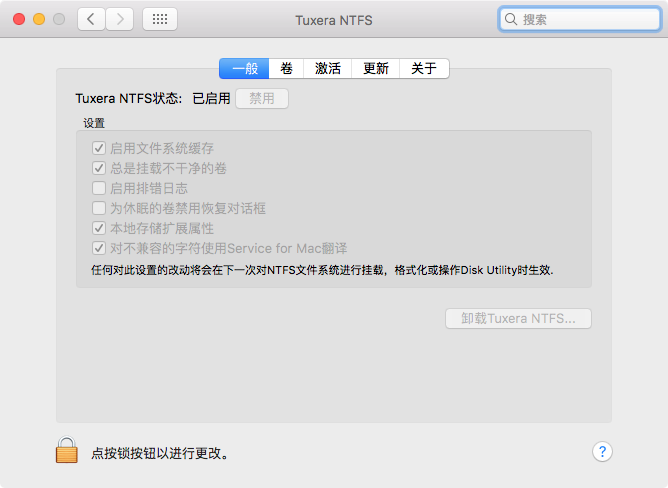Click 卸载Tuxera NTFS... button
Viewport: 668px width, 488px height.
pos(518,318)
